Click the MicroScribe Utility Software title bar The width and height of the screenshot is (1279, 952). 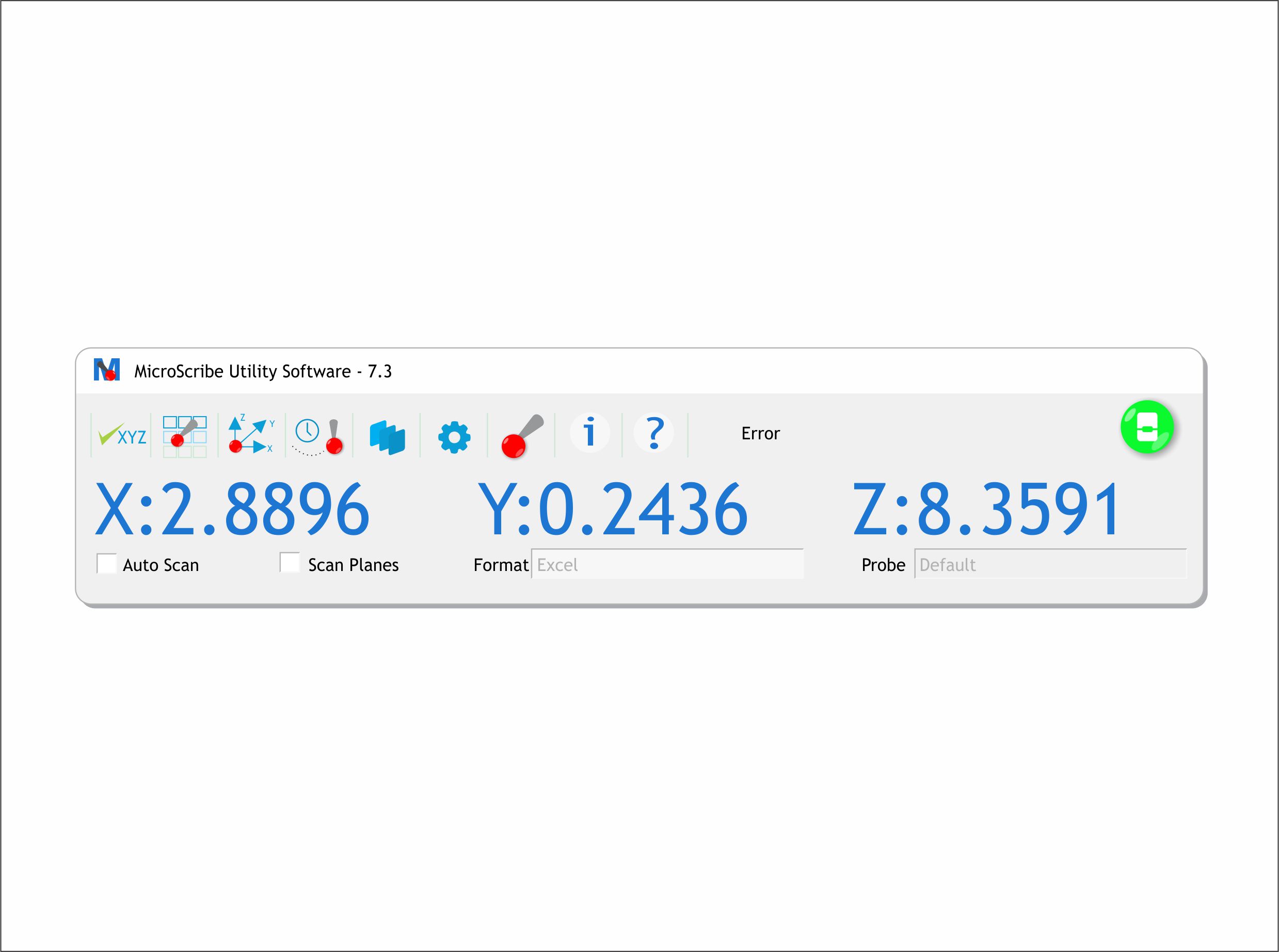click(x=576, y=371)
